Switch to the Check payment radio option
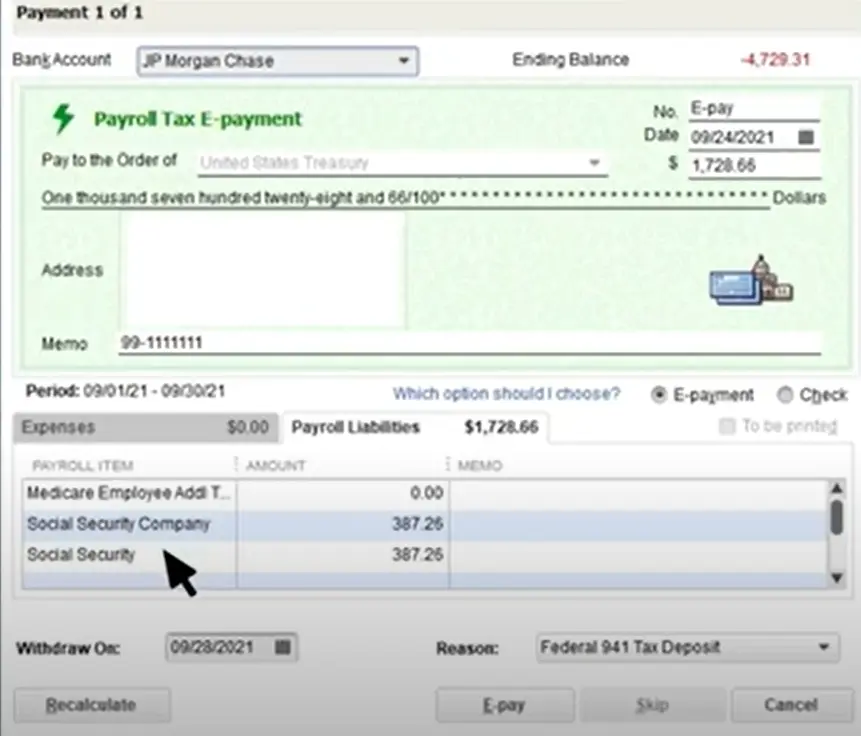This screenshot has height=736, width=861. (x=786, y=395)
